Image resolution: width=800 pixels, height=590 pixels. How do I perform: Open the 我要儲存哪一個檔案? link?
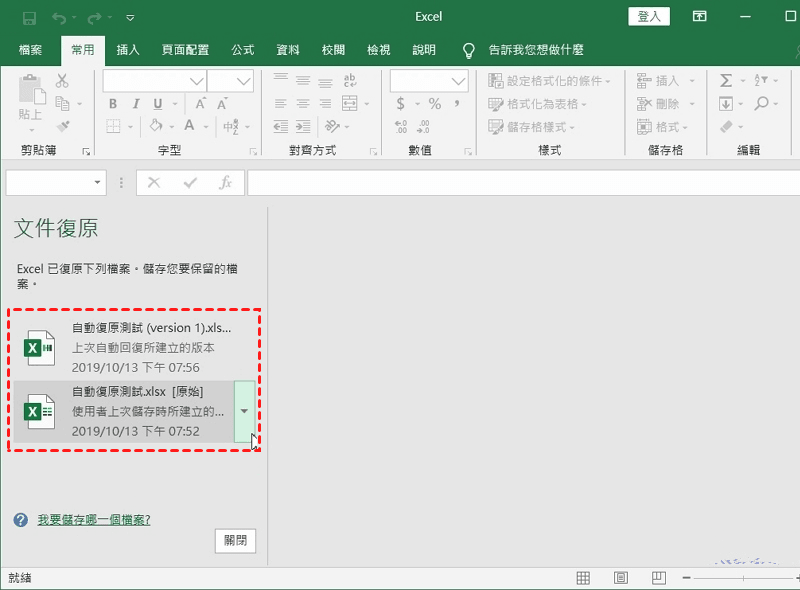click(x=94, y=520)
